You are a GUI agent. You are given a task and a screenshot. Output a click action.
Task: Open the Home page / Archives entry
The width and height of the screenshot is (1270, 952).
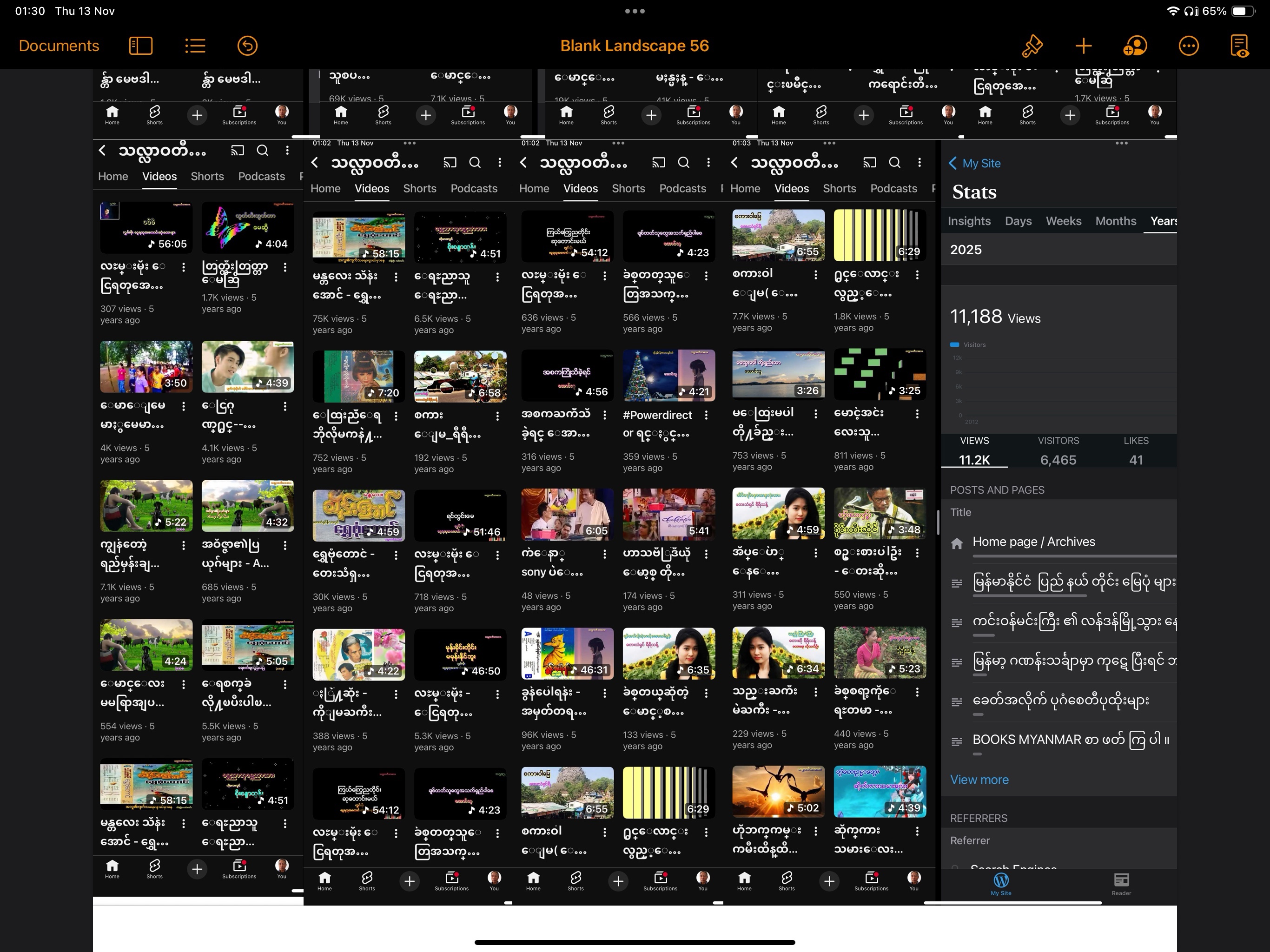click(1033, 542)
